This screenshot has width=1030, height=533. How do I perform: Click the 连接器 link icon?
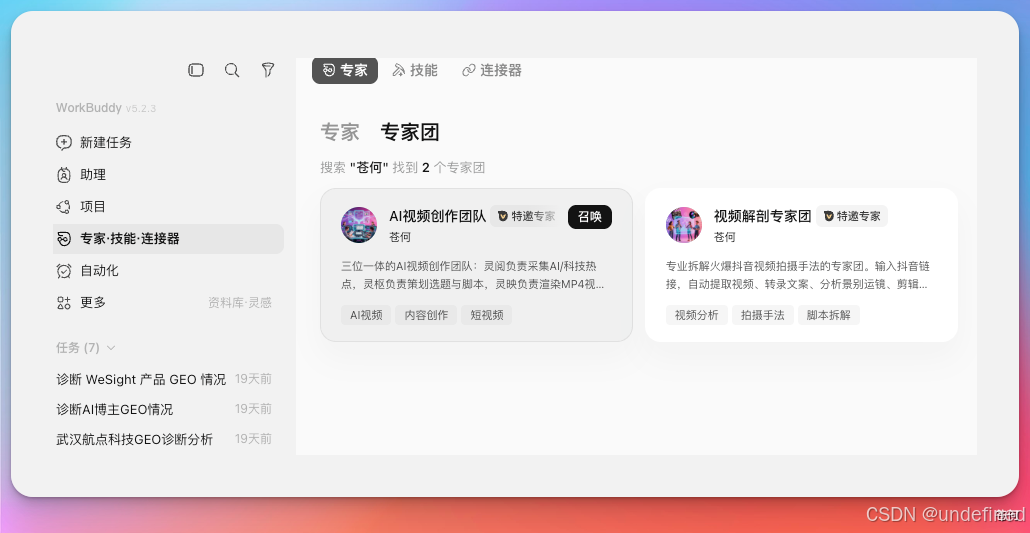click(x=468, y=70)
